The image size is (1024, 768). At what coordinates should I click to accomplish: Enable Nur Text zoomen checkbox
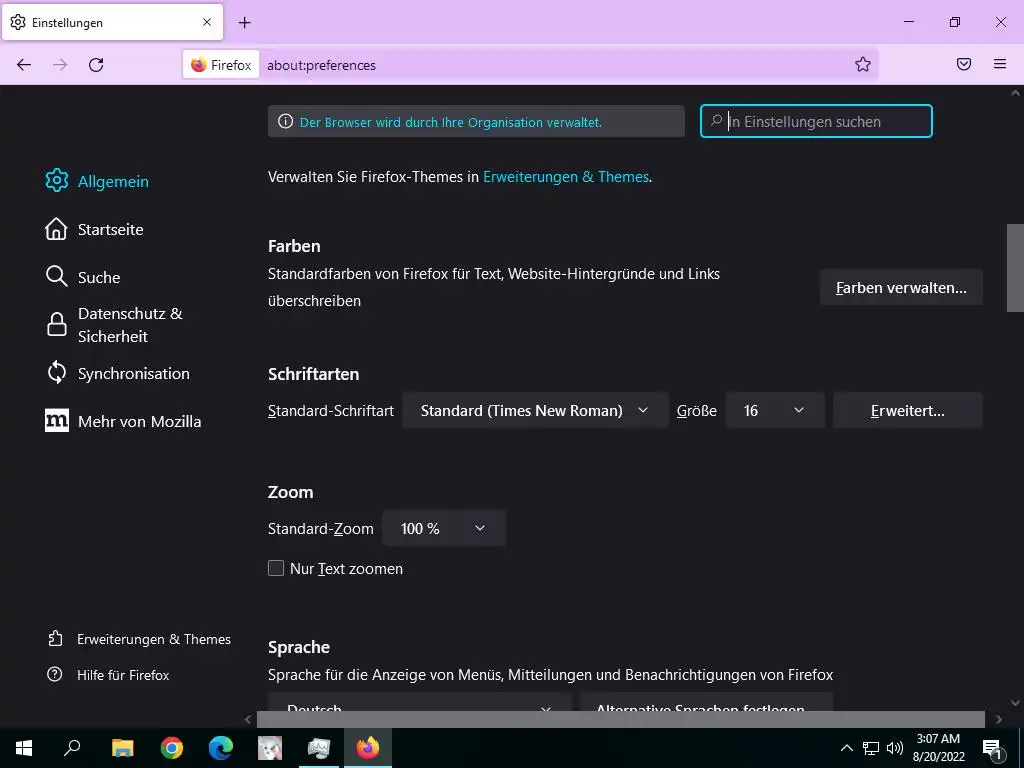276,568
